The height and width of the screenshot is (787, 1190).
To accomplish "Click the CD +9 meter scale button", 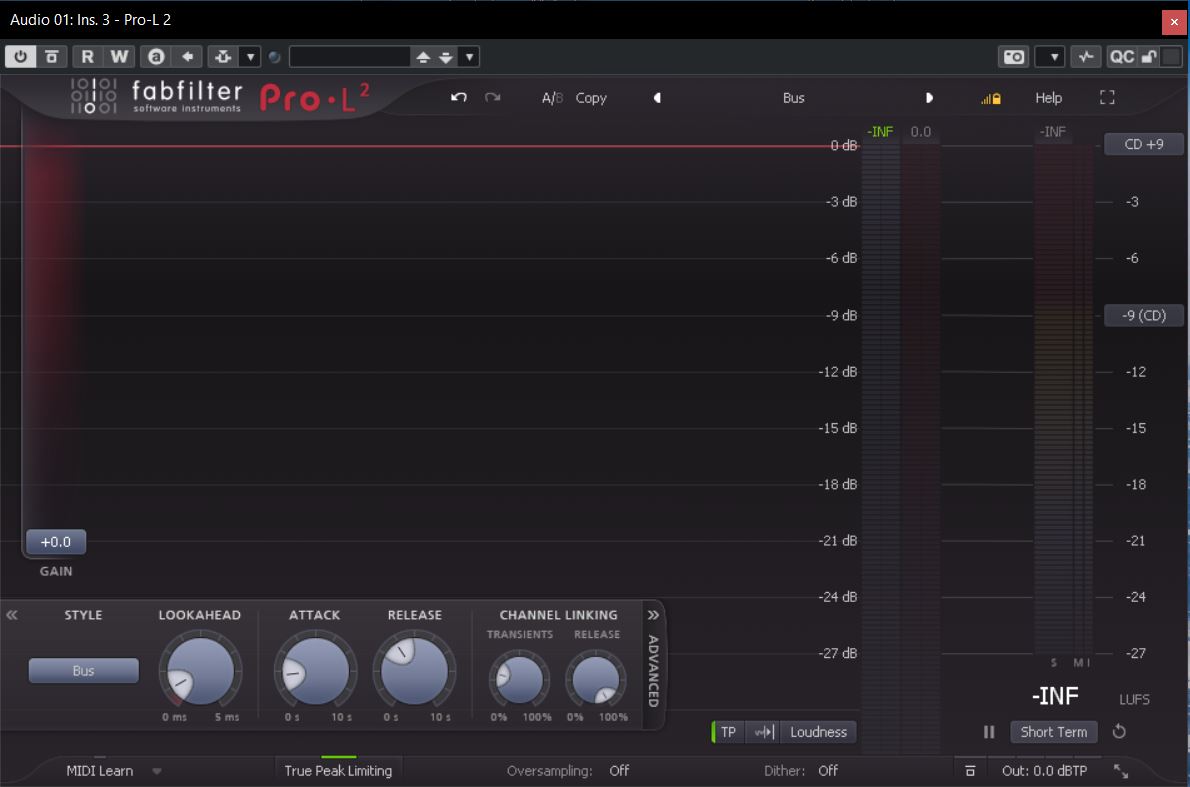I will click(1144, 144).
